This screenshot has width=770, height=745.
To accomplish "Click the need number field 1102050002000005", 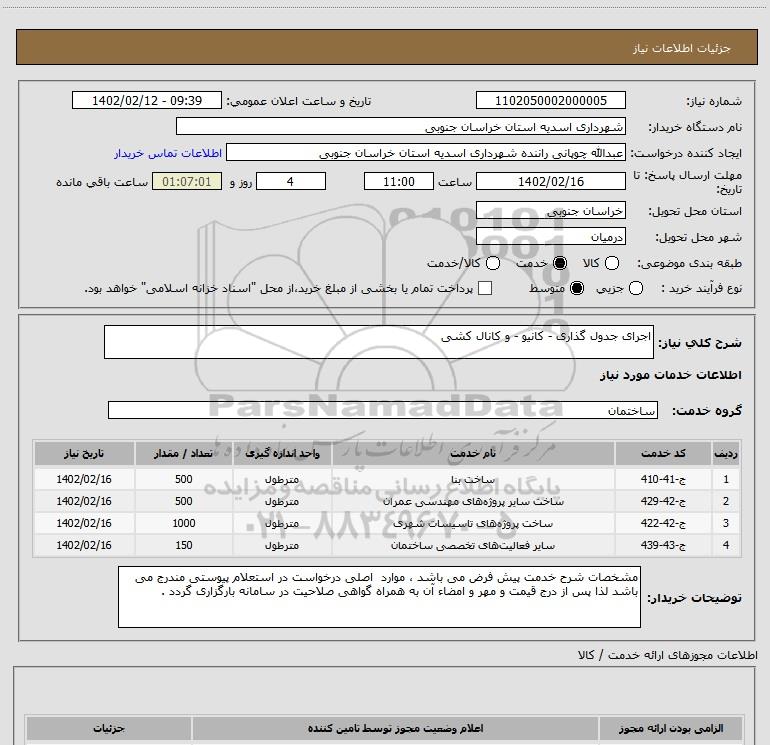I will pos(550,100).
